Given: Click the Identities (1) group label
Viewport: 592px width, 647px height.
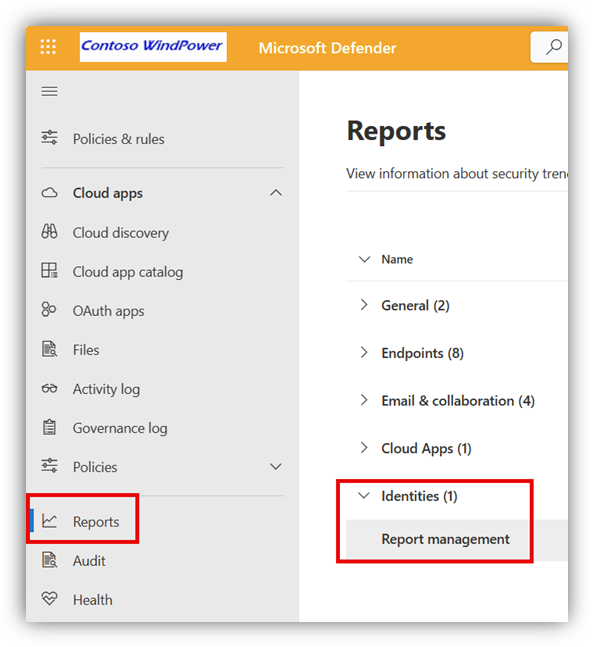Looking at the screenshot, I should (419, 496).
